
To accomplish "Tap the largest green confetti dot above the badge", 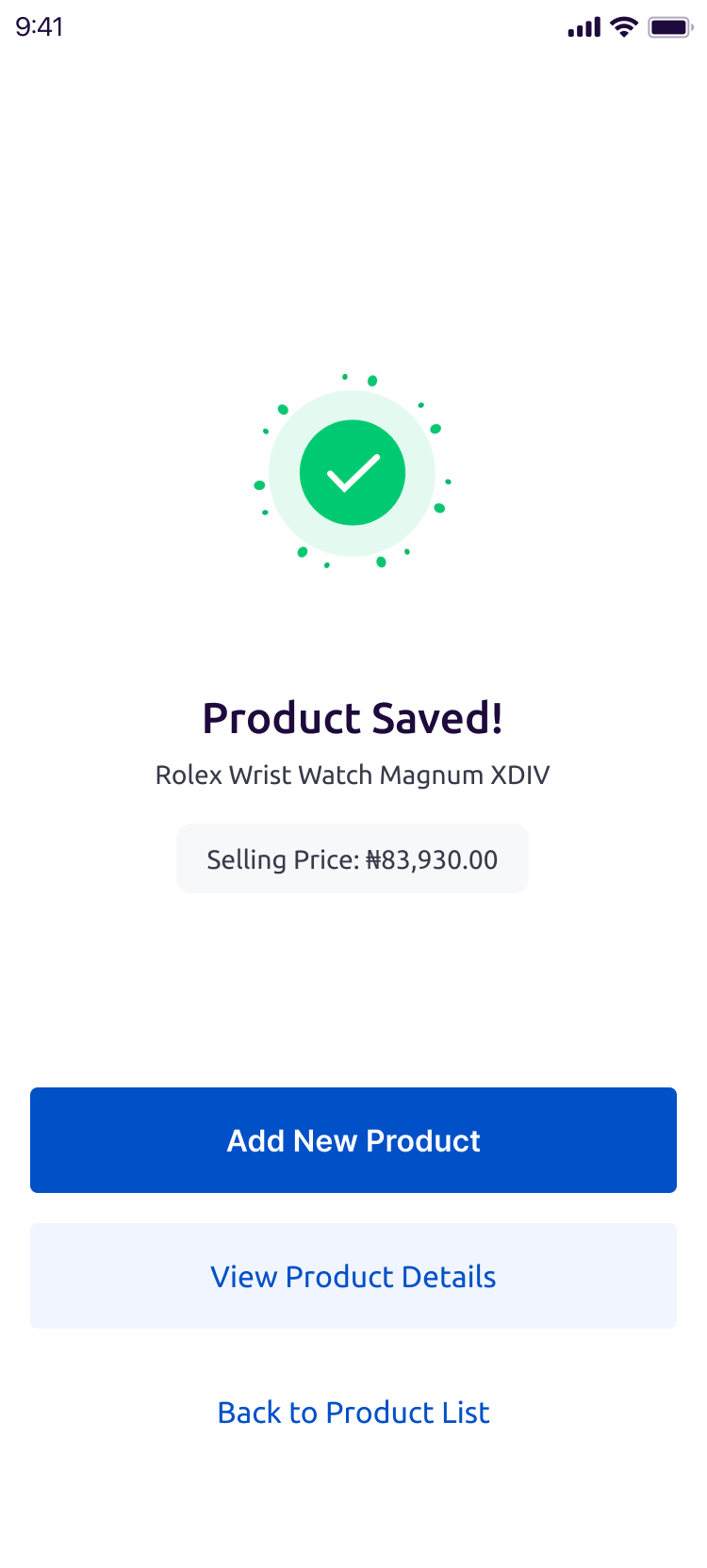I will [372, 381].
